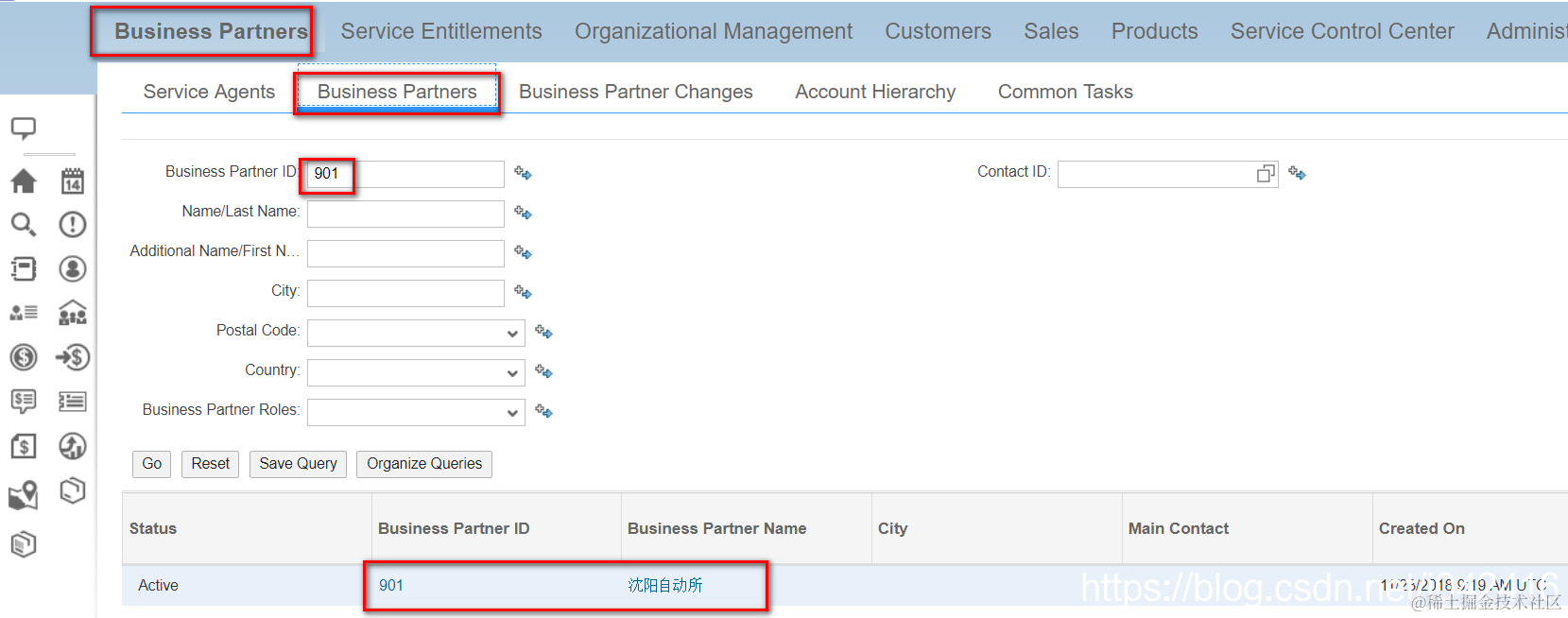Expand the Country dropdown
Viewport: 1568px width, 618px height.
(x=511, y=373)
